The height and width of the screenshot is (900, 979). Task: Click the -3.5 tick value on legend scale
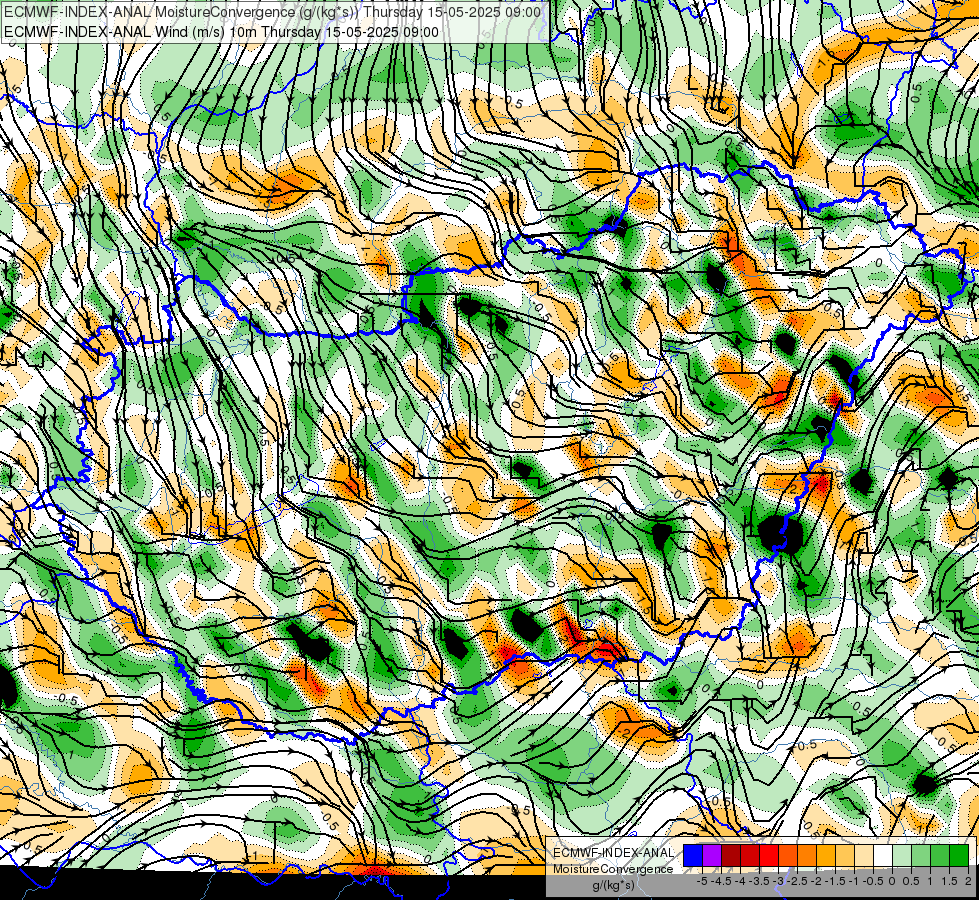click(759, 881)
